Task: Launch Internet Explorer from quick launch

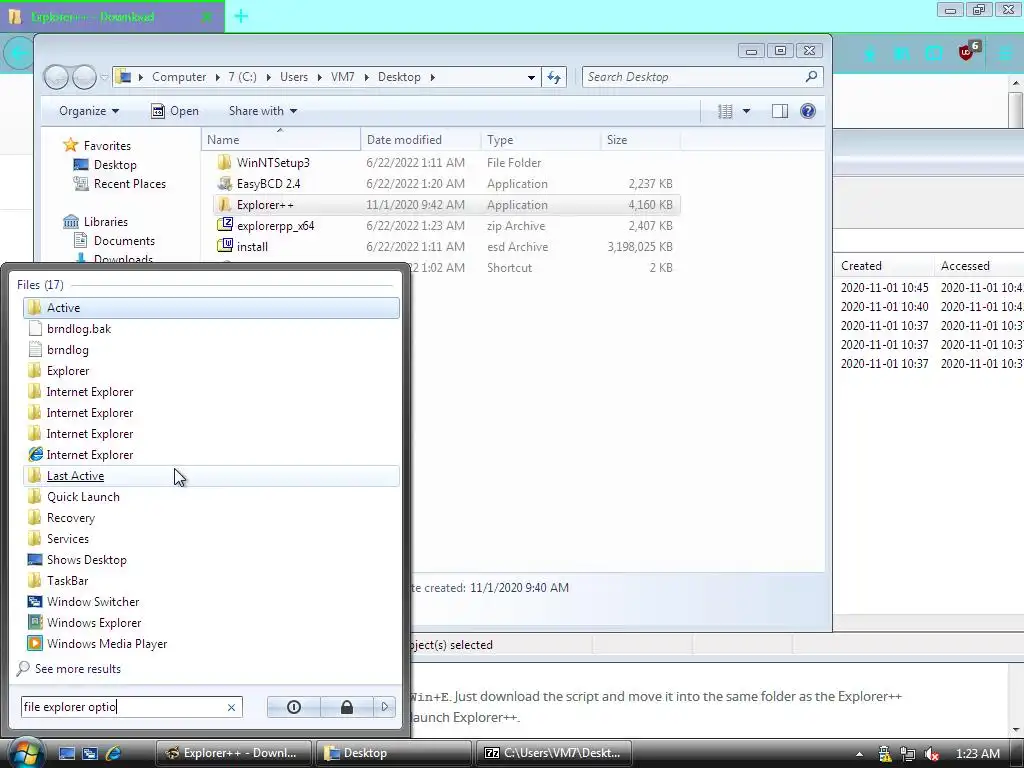Action: tap(113, 753)
